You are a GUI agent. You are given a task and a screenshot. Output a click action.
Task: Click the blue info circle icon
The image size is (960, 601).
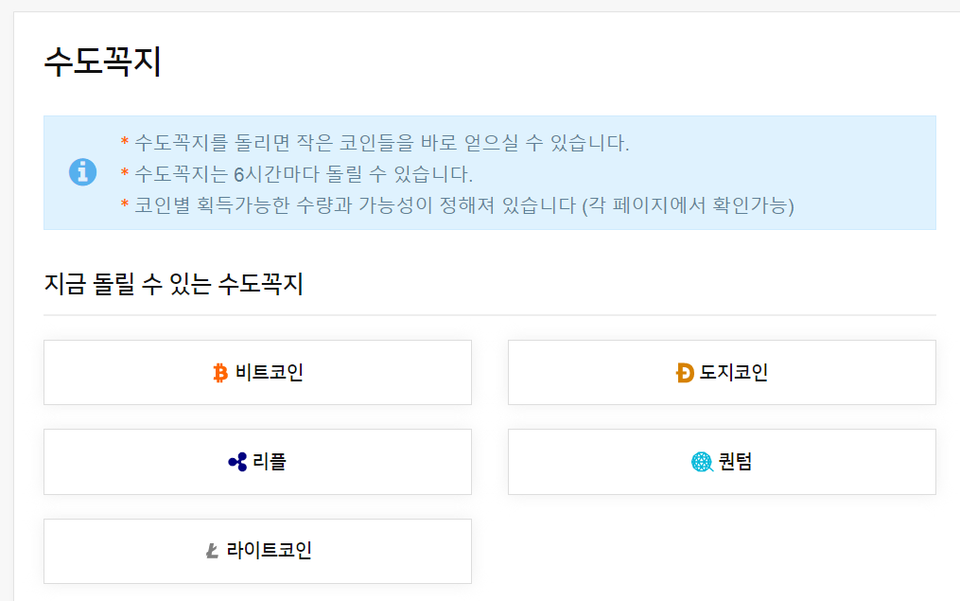[82, 172]
